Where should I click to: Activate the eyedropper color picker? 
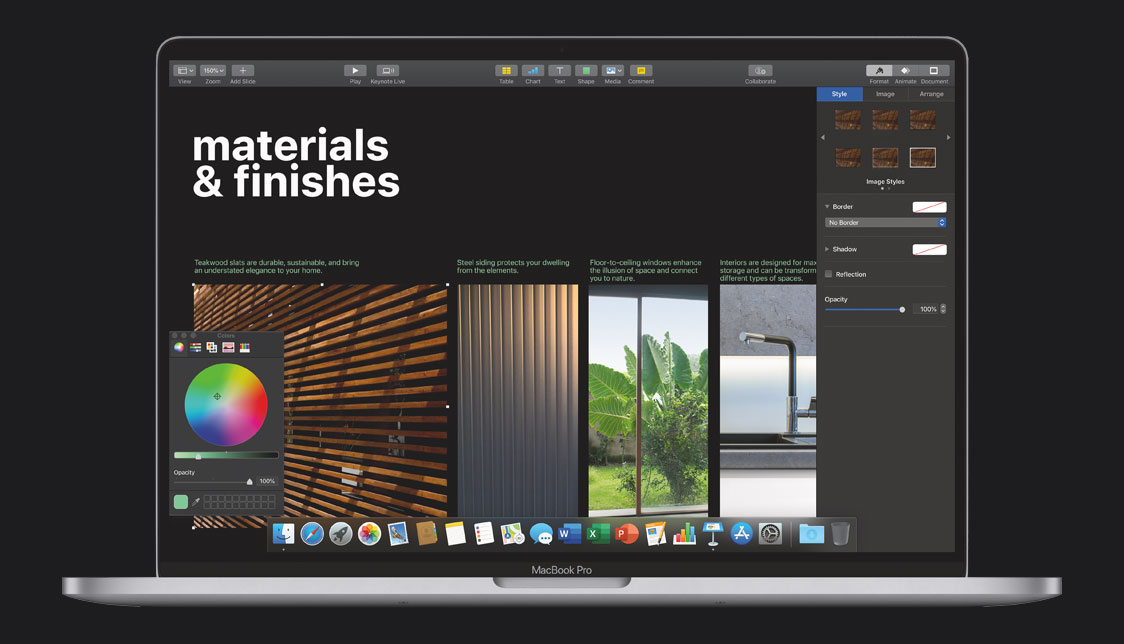click(x=196, y=502)
